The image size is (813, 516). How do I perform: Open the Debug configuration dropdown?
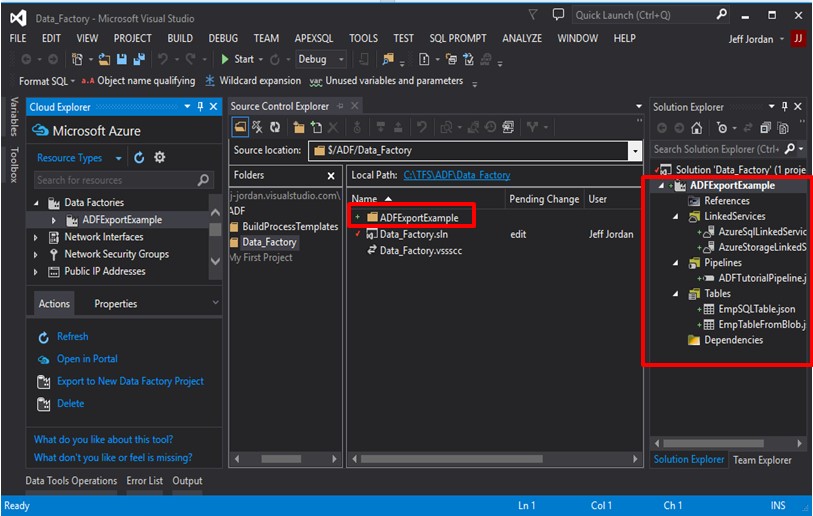point(341,60)
